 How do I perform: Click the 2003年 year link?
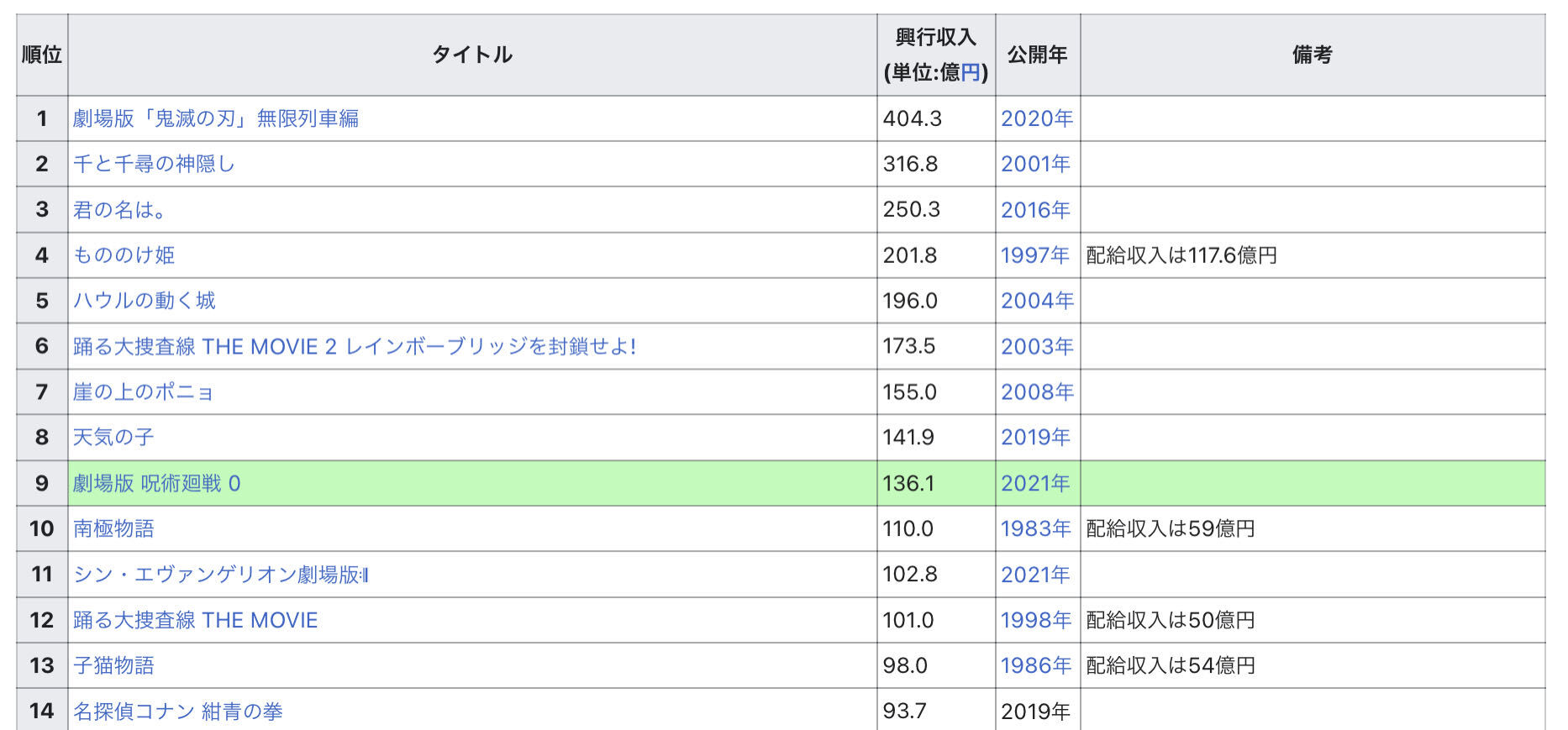click(x=1037, y=346)
